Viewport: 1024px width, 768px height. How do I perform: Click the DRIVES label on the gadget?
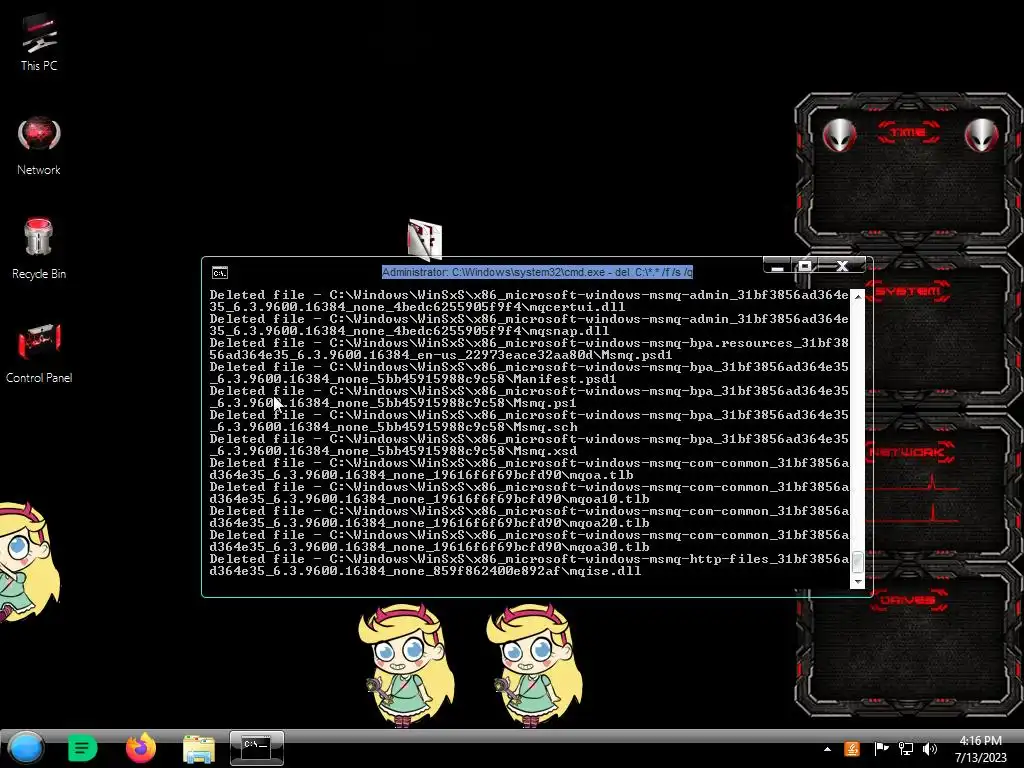point(908,600)
